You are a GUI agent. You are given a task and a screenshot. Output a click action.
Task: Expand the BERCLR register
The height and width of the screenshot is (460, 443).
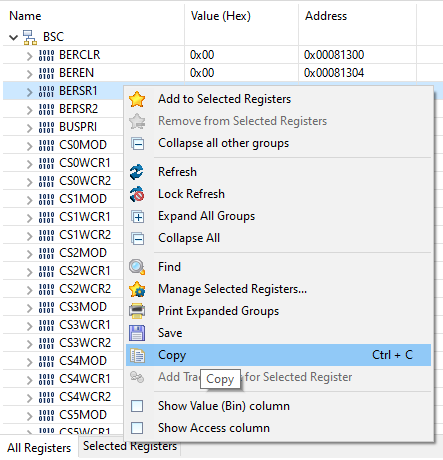tap(29, 55)
